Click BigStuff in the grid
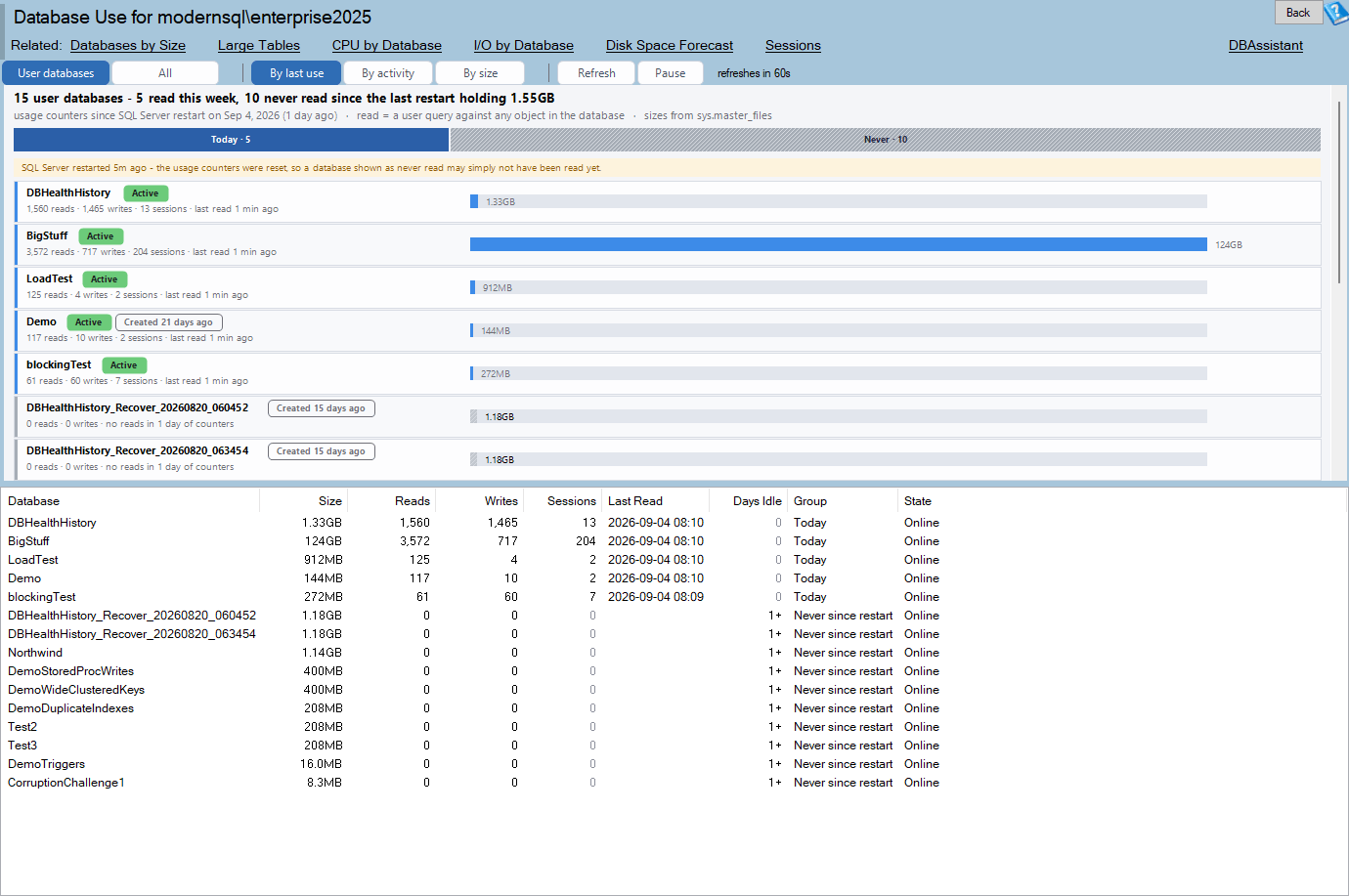 tap(28, 541)
